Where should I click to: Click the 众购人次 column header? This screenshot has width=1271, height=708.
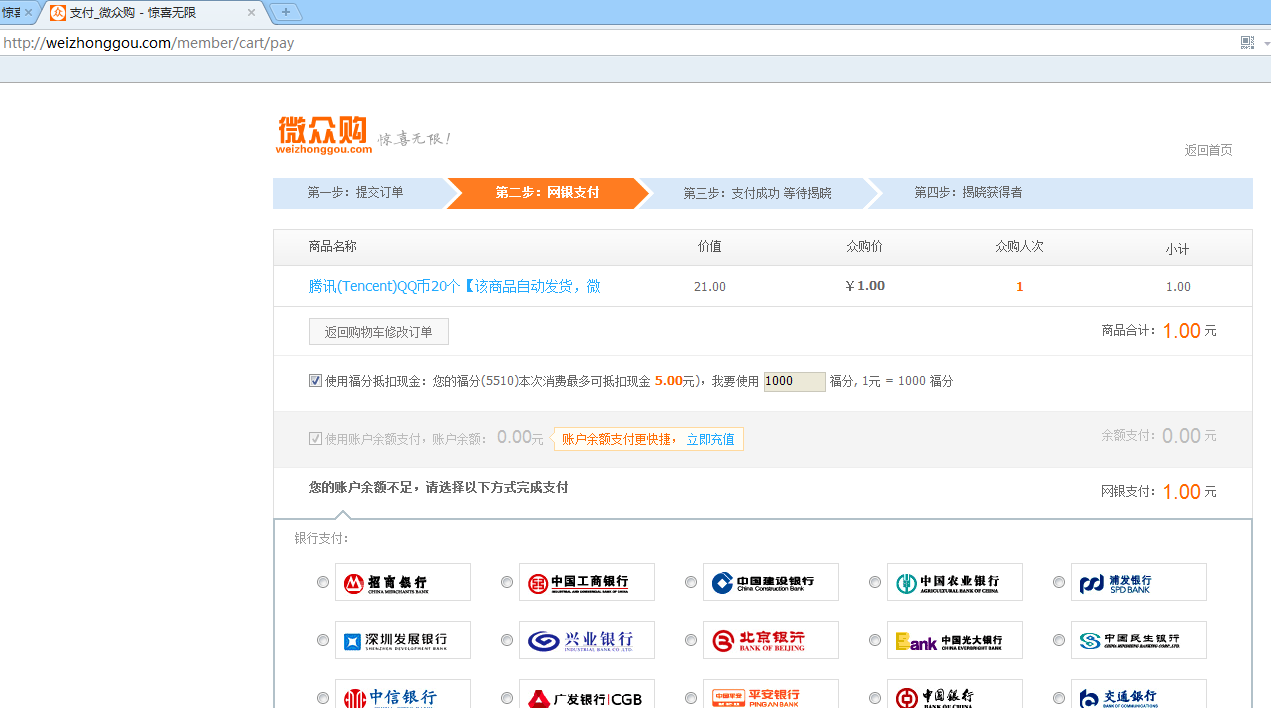[x=1019, y=246]
